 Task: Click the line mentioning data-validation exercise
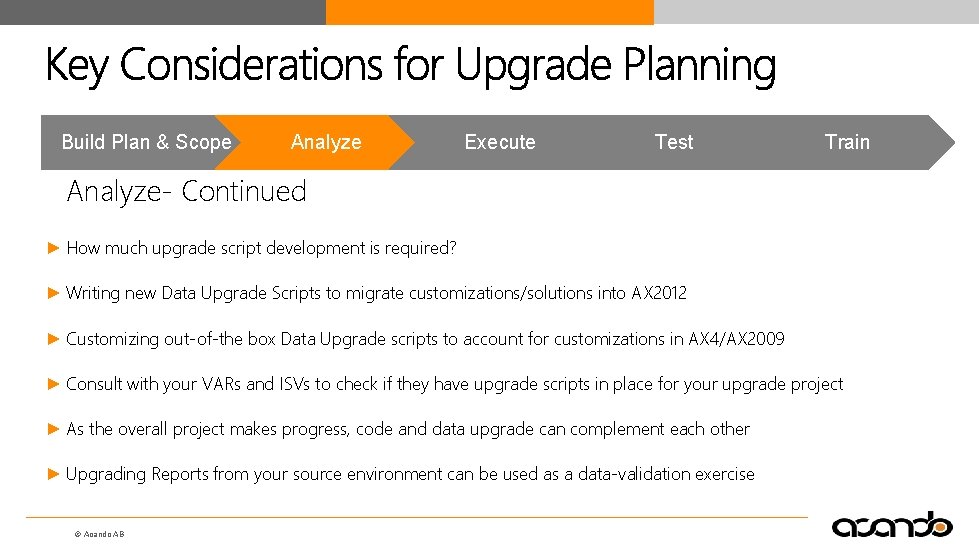(410, 474)
